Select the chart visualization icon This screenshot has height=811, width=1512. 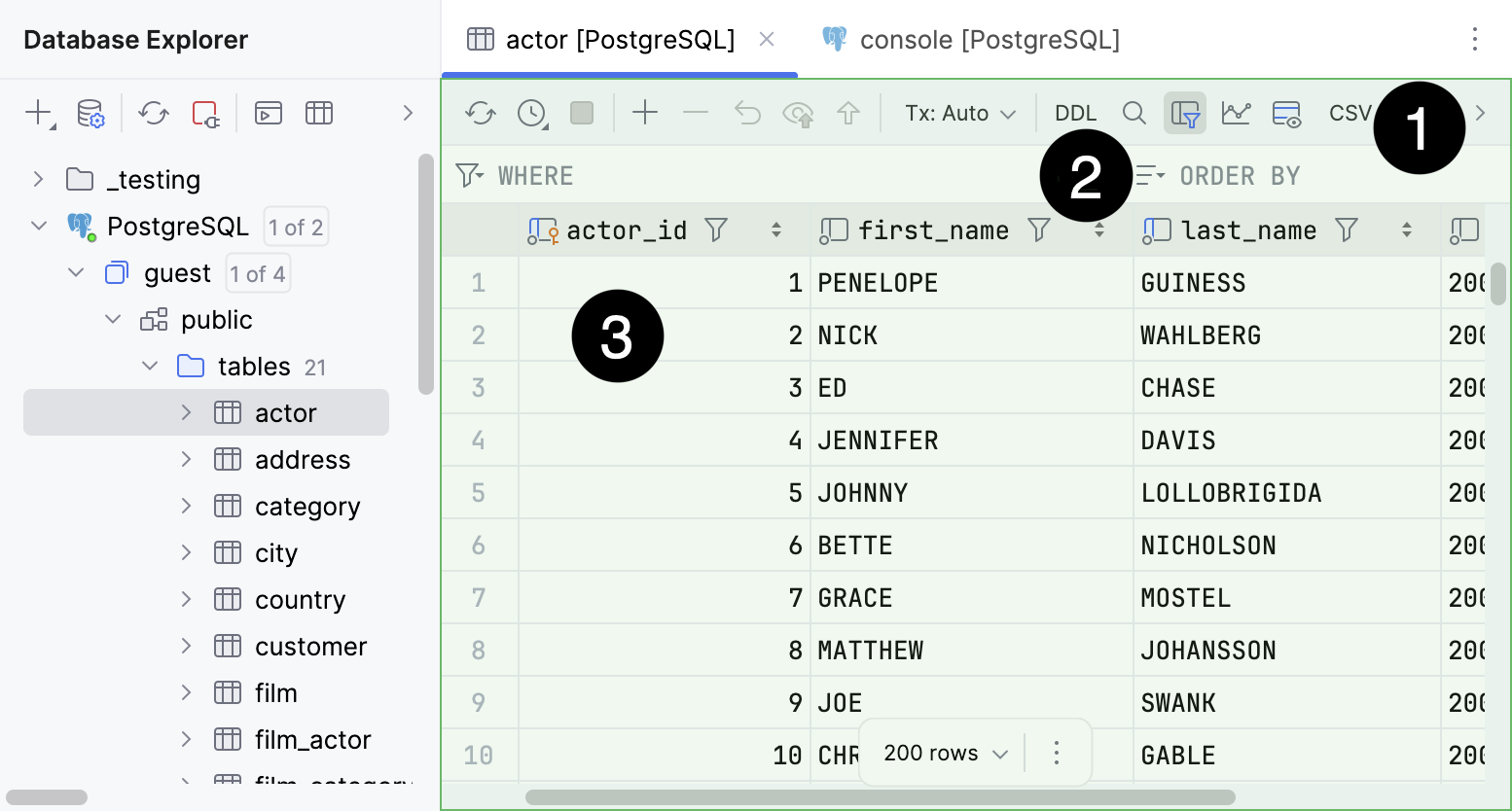[1236, 113]
